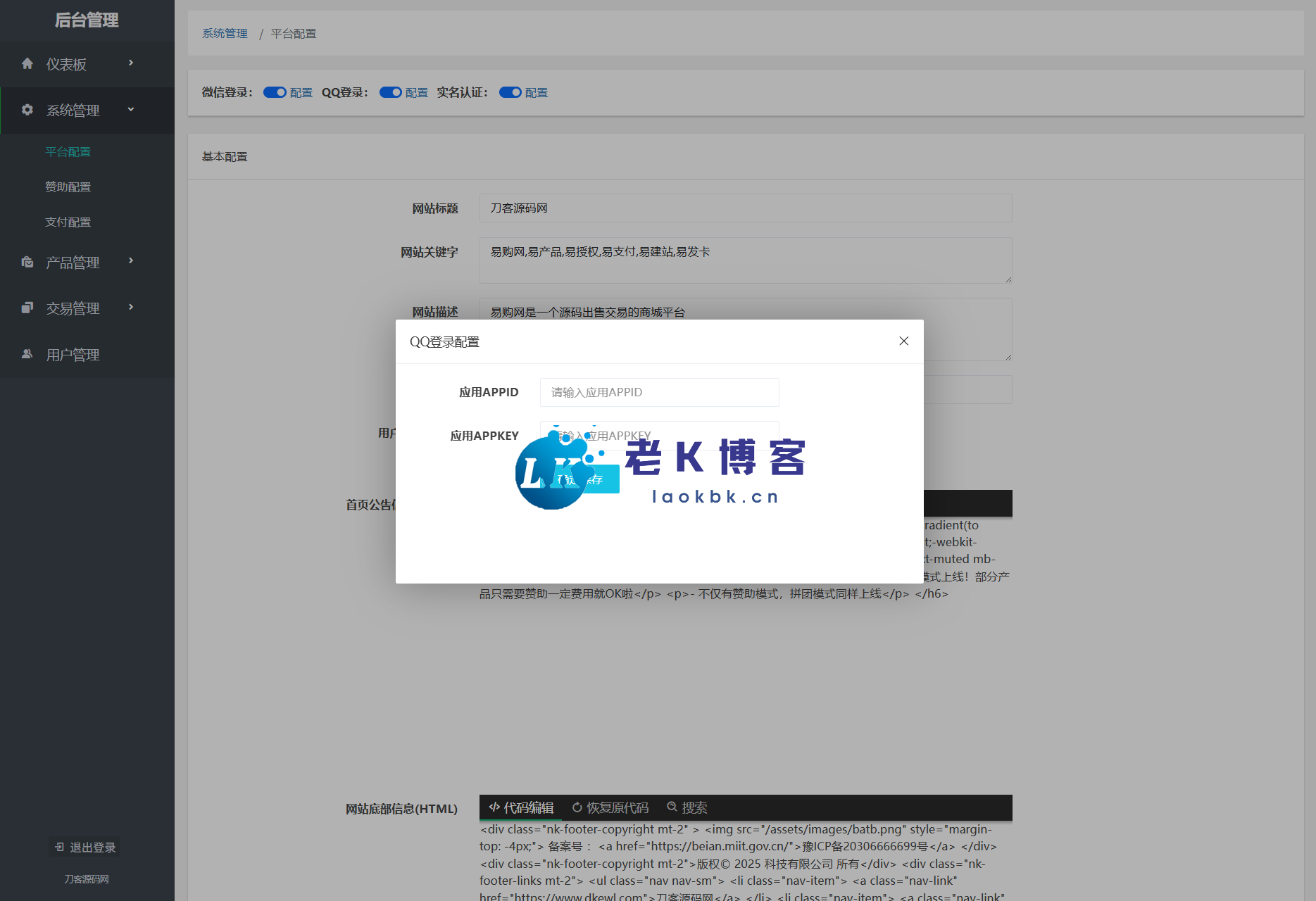Focus the 应用APPID input field
This screenshot has height=901, width=1316.
tap(659, 392)
